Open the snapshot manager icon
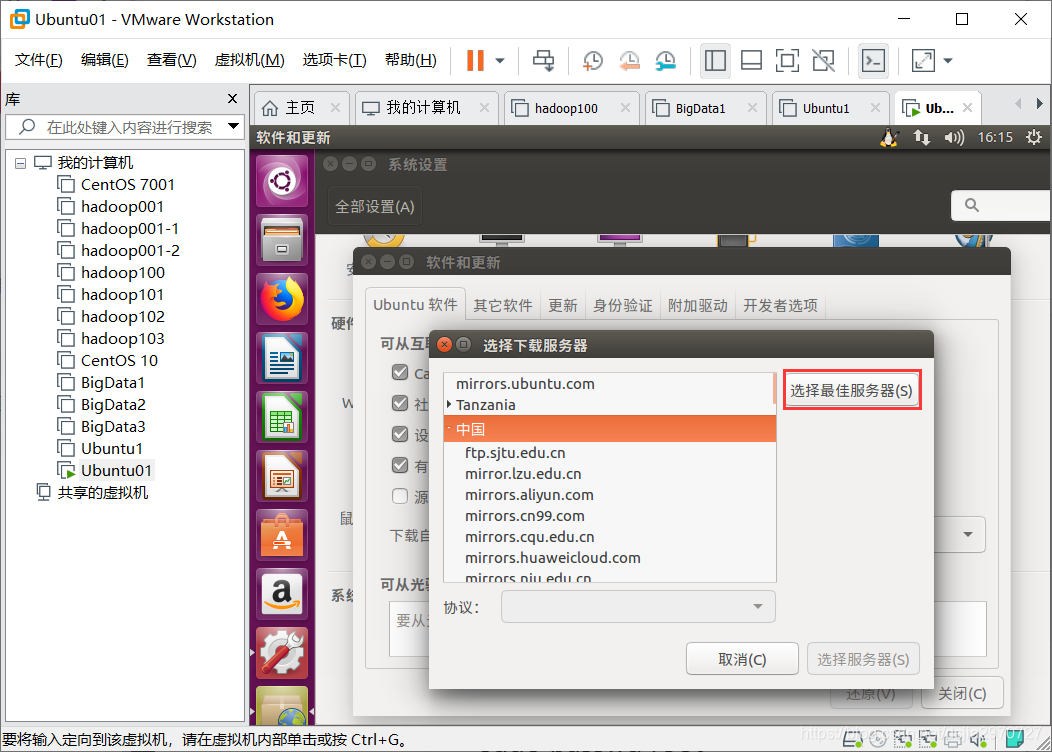 [666, 60]
